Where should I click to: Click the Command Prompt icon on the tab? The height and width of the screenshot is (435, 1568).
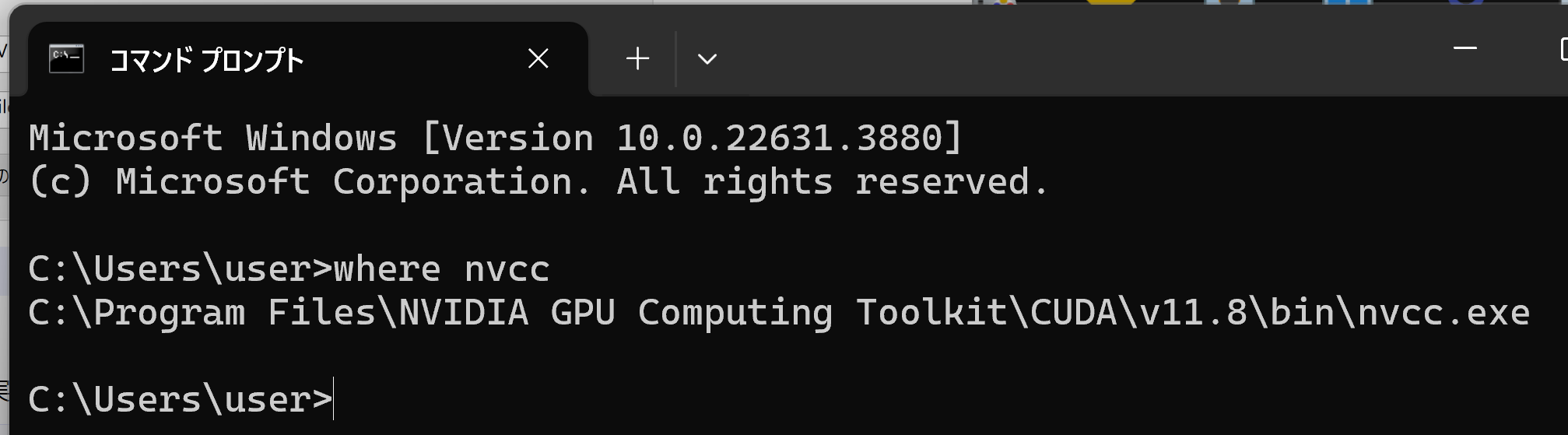pyautogui.click(x=66, y=59)
